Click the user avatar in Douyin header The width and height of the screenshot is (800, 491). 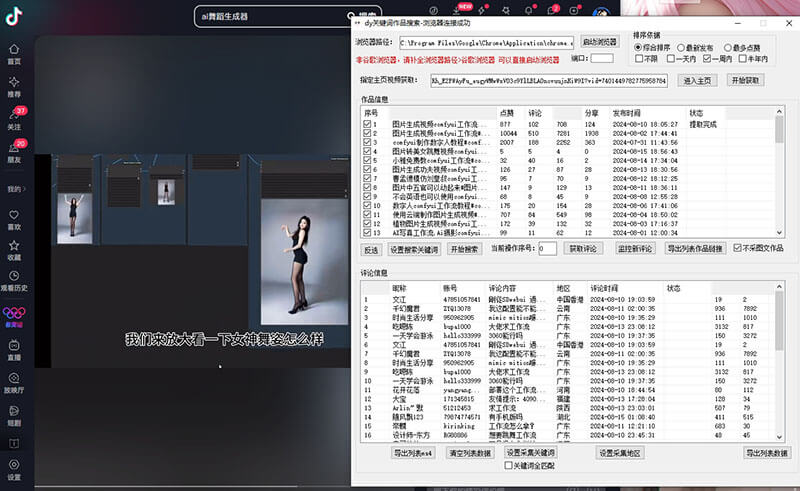[602, 11]
